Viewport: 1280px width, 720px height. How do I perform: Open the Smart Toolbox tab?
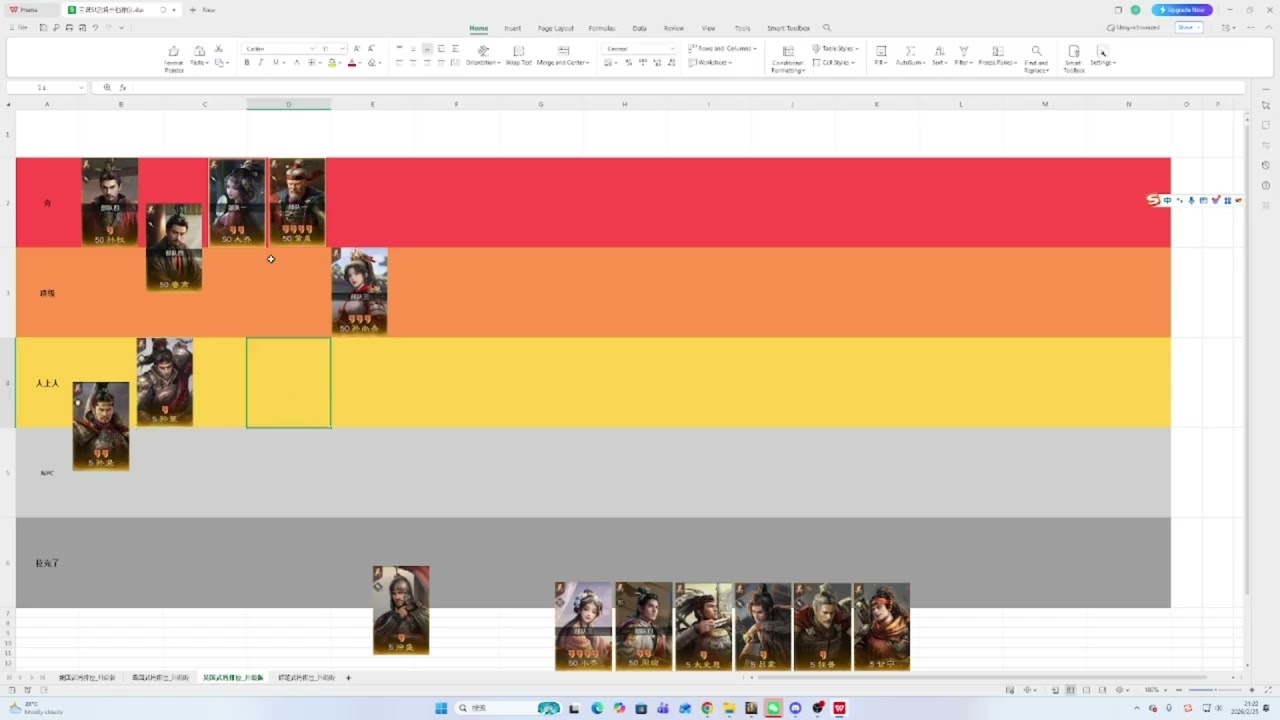coord(788,28)
